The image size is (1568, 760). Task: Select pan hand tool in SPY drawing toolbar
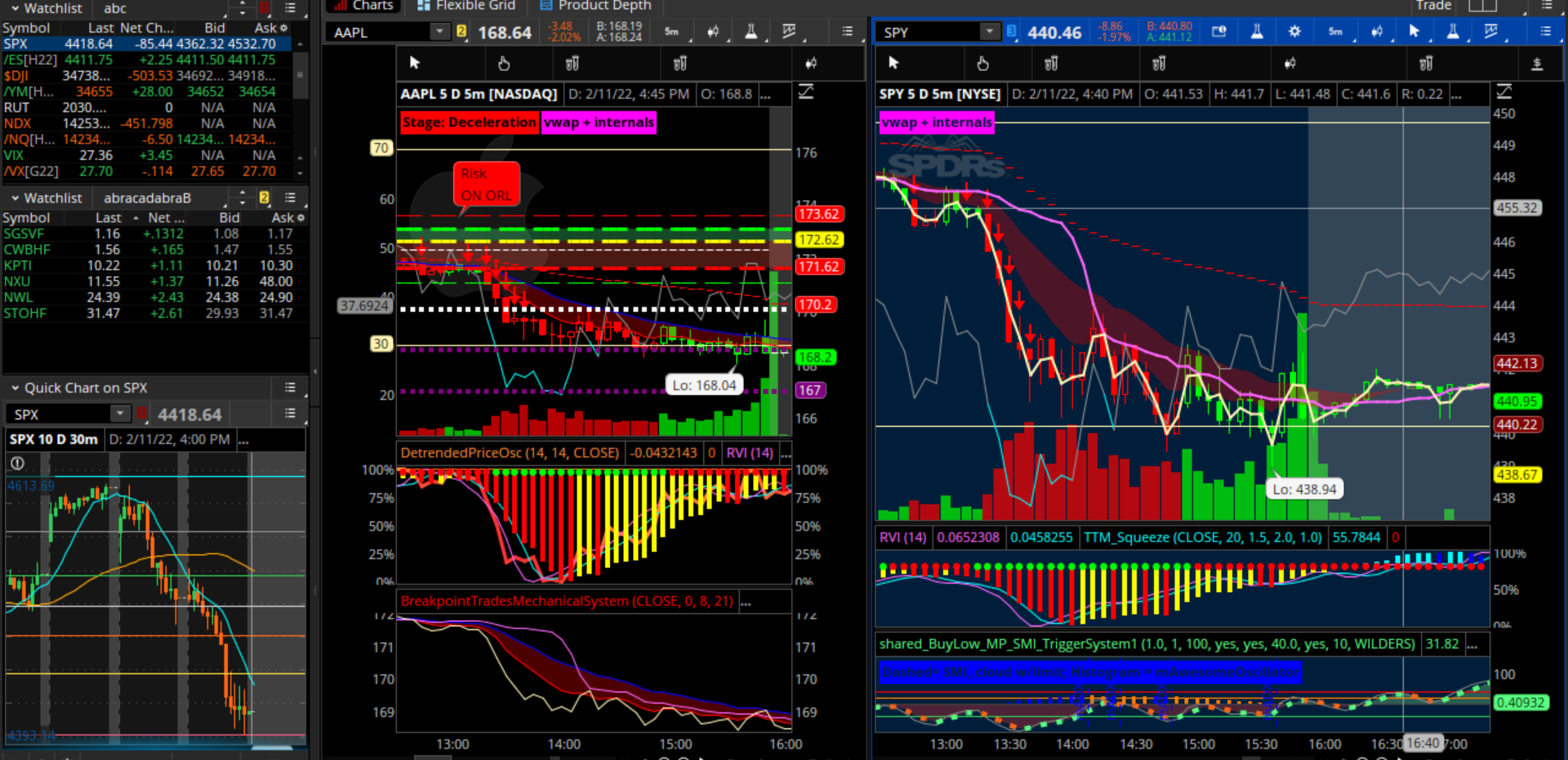tap(982, 63)
